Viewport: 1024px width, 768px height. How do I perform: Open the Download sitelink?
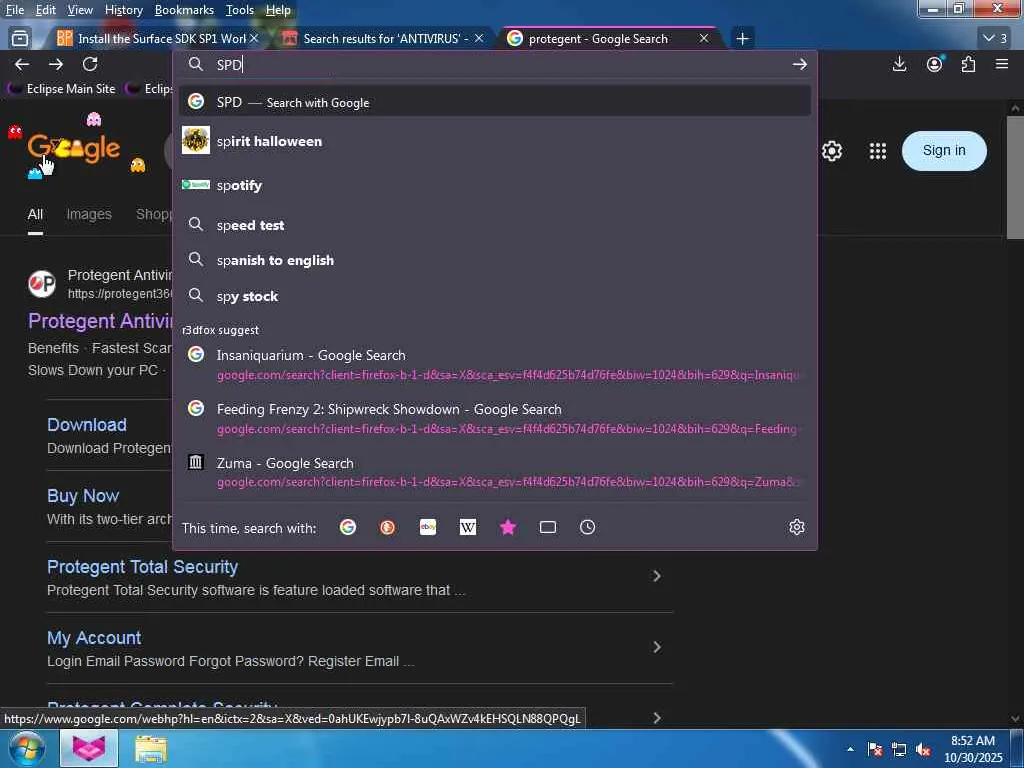point(87,424)
